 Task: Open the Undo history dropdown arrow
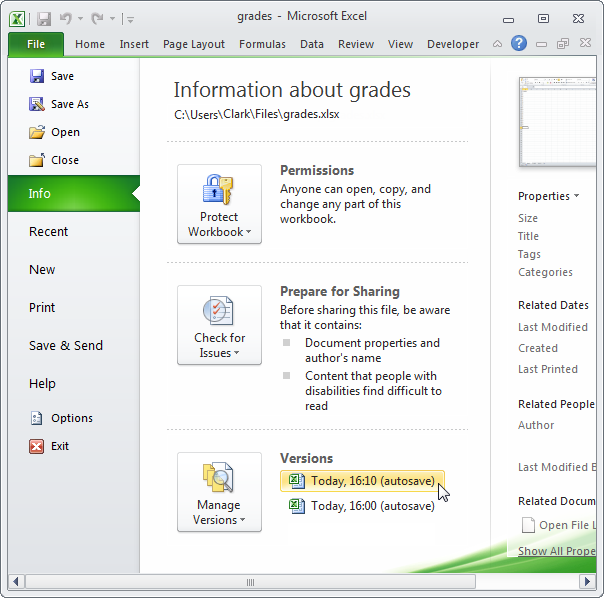coord(81,18)
